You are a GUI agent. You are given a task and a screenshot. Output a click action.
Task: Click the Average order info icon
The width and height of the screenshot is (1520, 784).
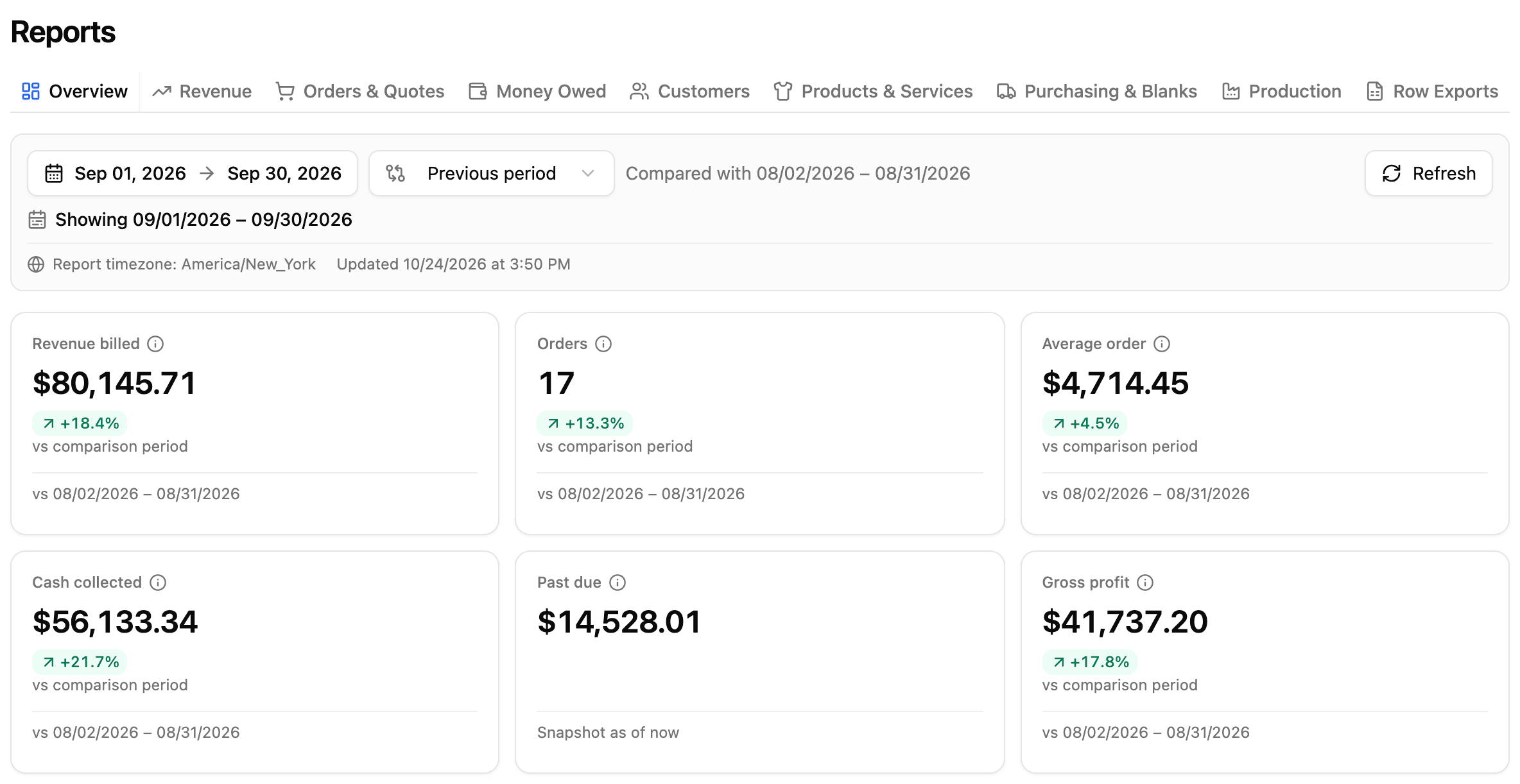[1162, 344]
